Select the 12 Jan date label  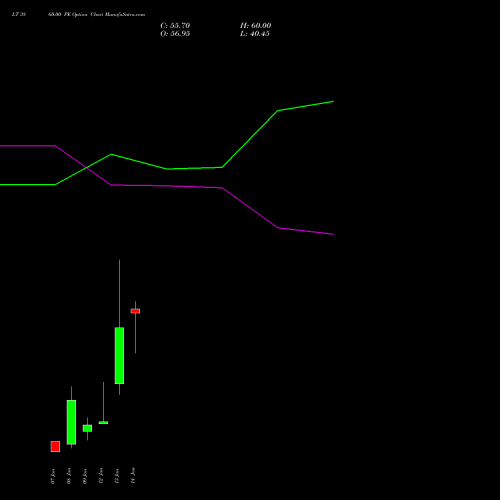tap(101, 476)
